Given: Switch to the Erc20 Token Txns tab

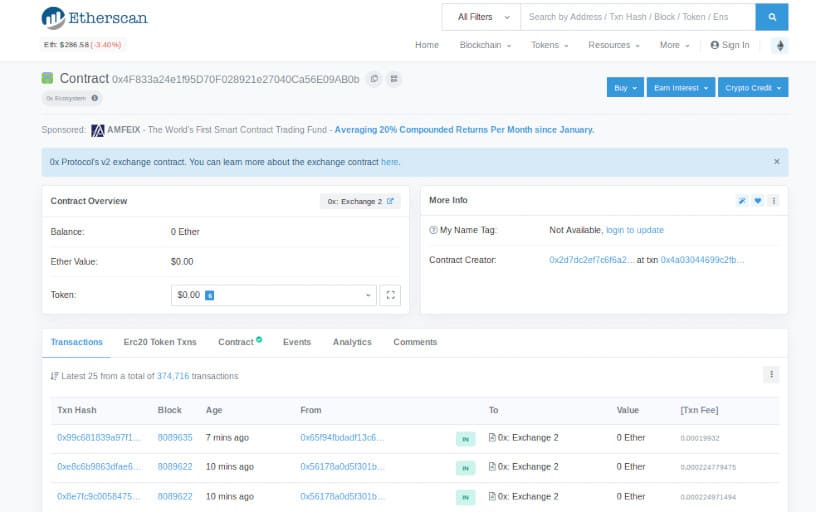Looking at the screenshot, I should point(160,342).
